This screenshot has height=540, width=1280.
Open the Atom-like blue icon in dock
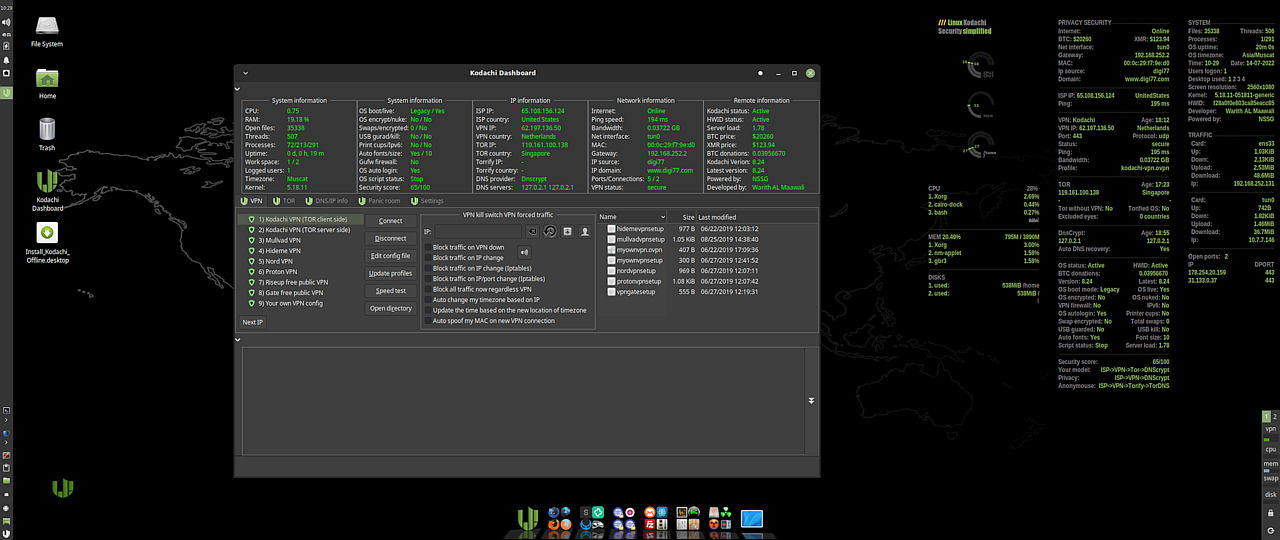click(x=662, y=512)
